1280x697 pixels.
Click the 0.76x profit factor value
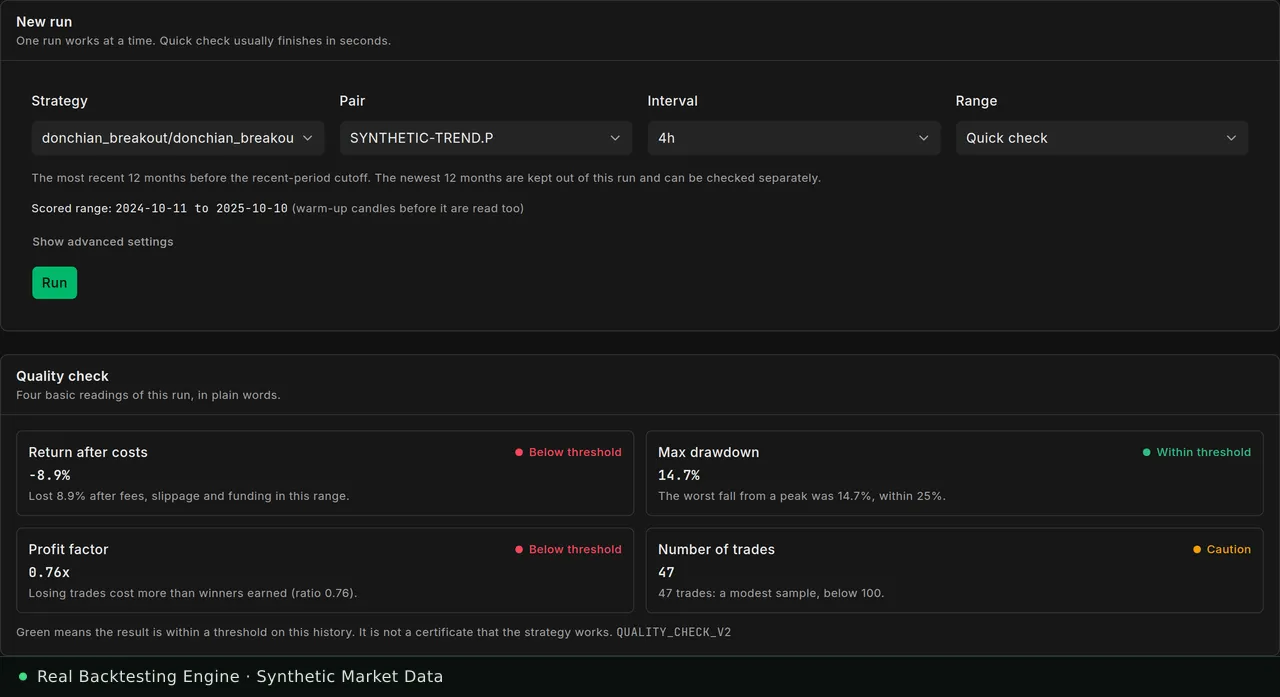[49, 572]
